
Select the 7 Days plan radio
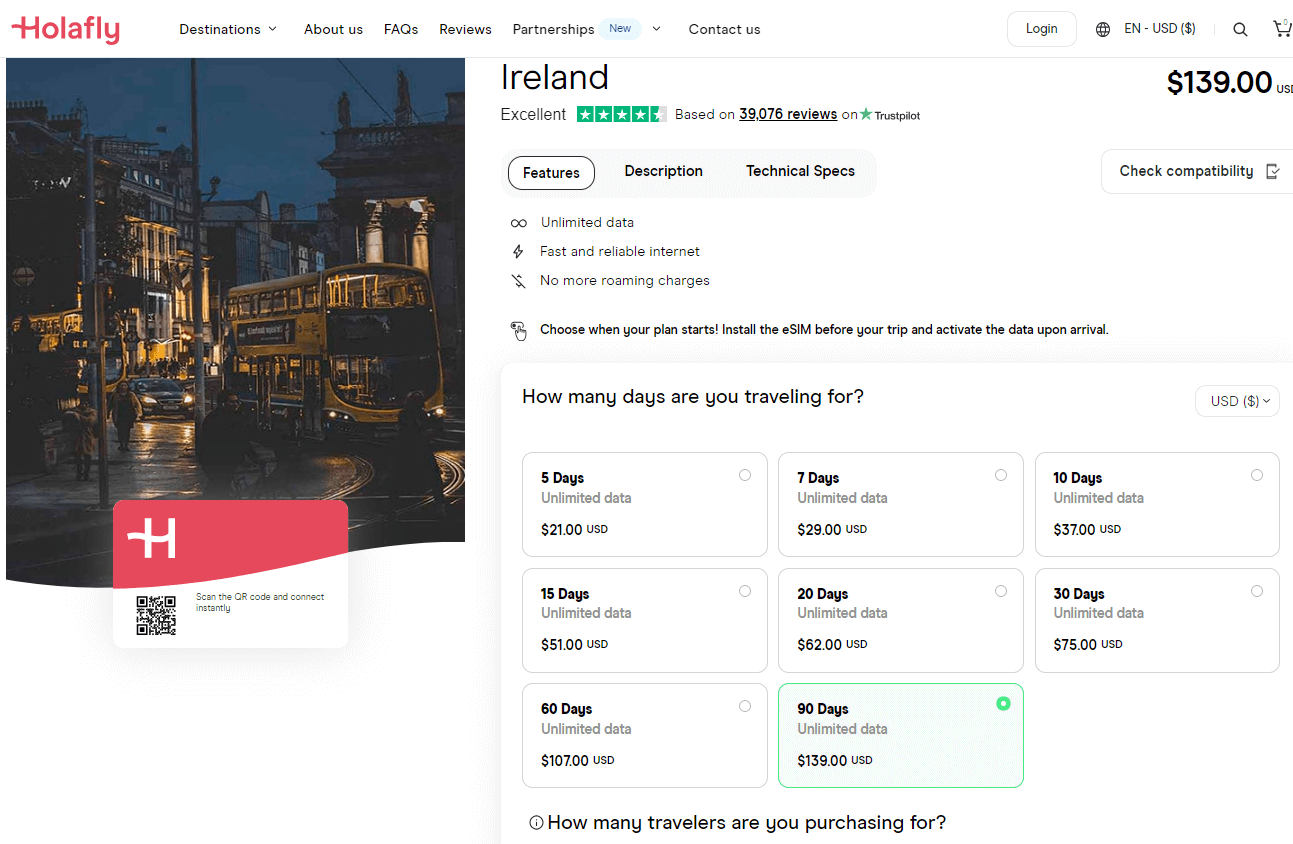pyautogui.click(x=1001, y=475)
